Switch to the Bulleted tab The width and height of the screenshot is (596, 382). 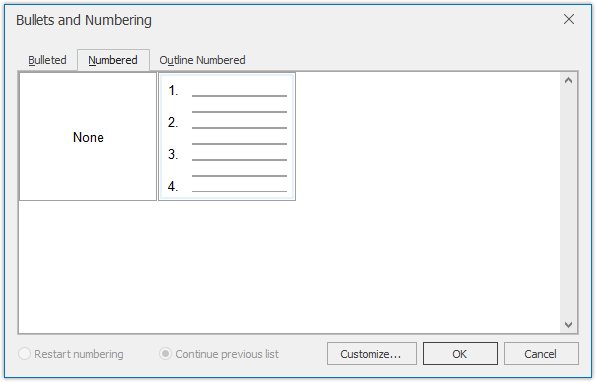coord(47,60)
